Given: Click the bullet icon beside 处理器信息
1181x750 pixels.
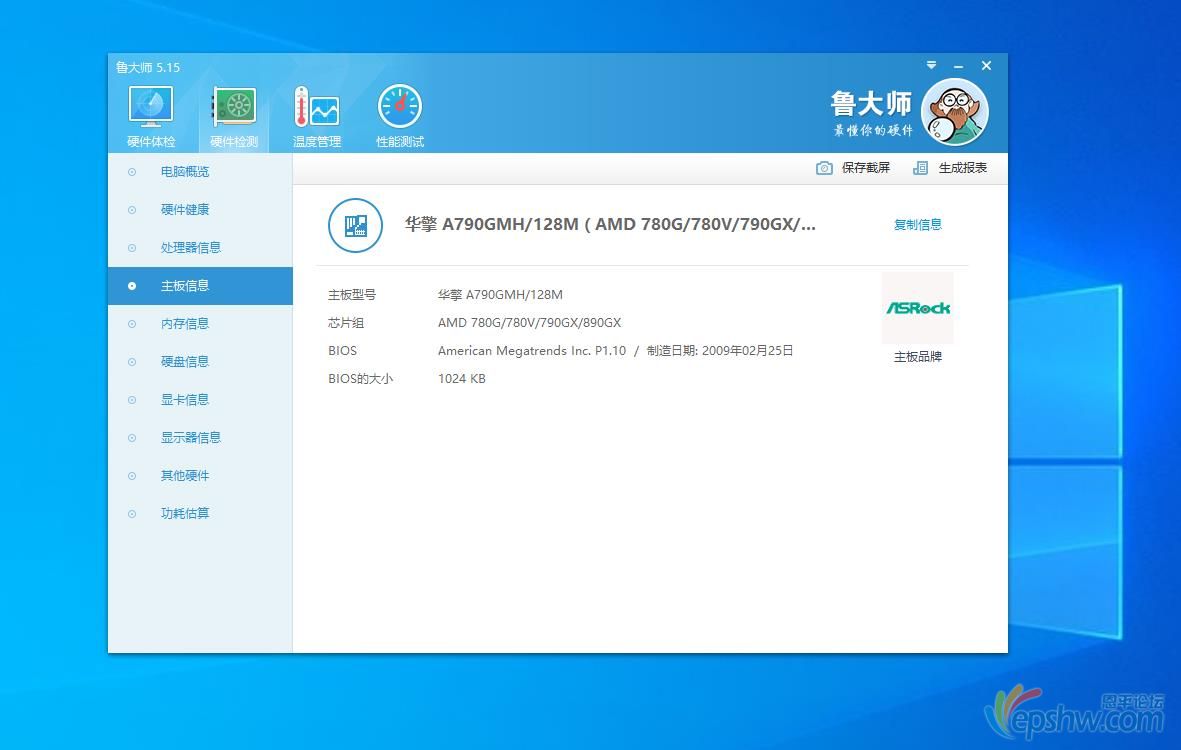Looking at the screenshot, I should click(132, 248).
